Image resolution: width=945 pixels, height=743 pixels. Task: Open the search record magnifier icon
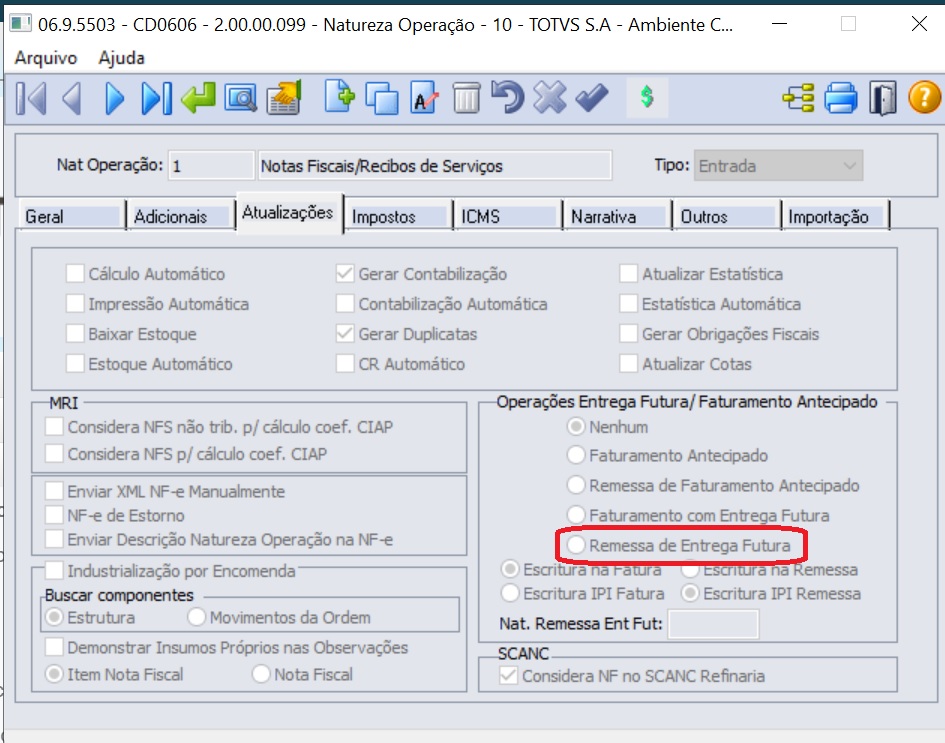coord(241,98)
